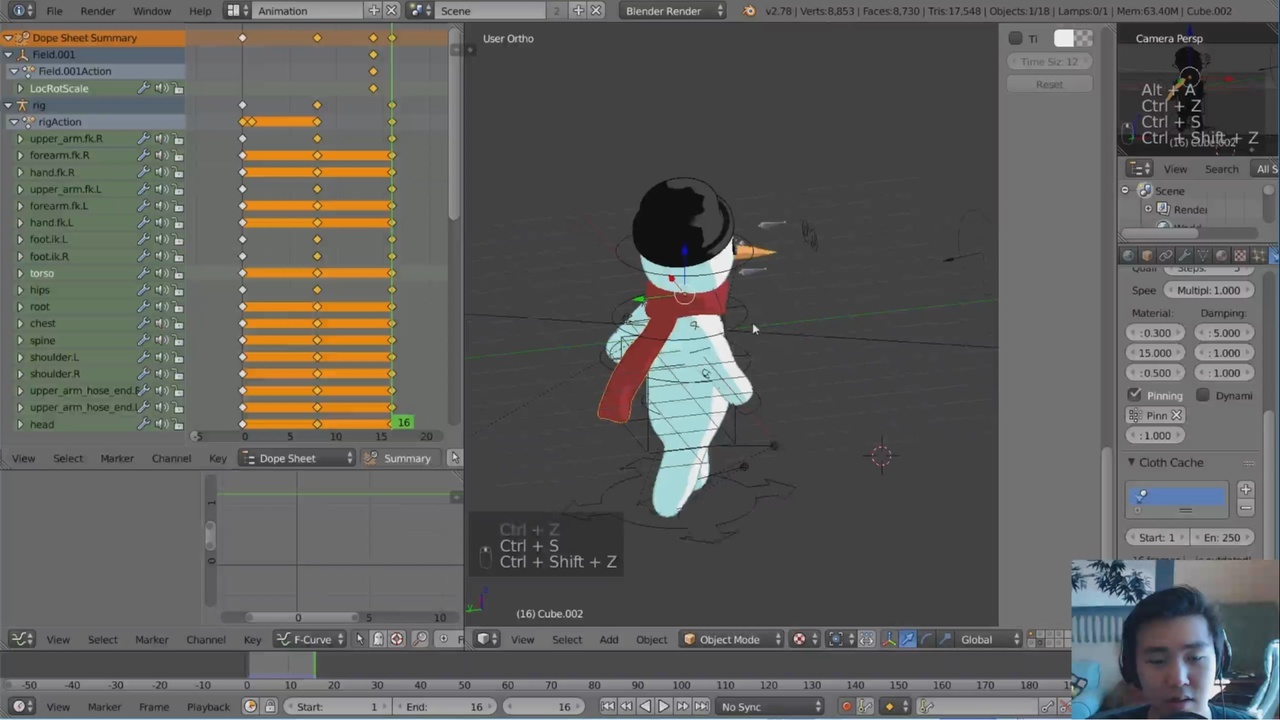The image size is (1280, 720).
Task: Toggle the 3D manipulator translate arrow icon
Action: click(907, 640)
